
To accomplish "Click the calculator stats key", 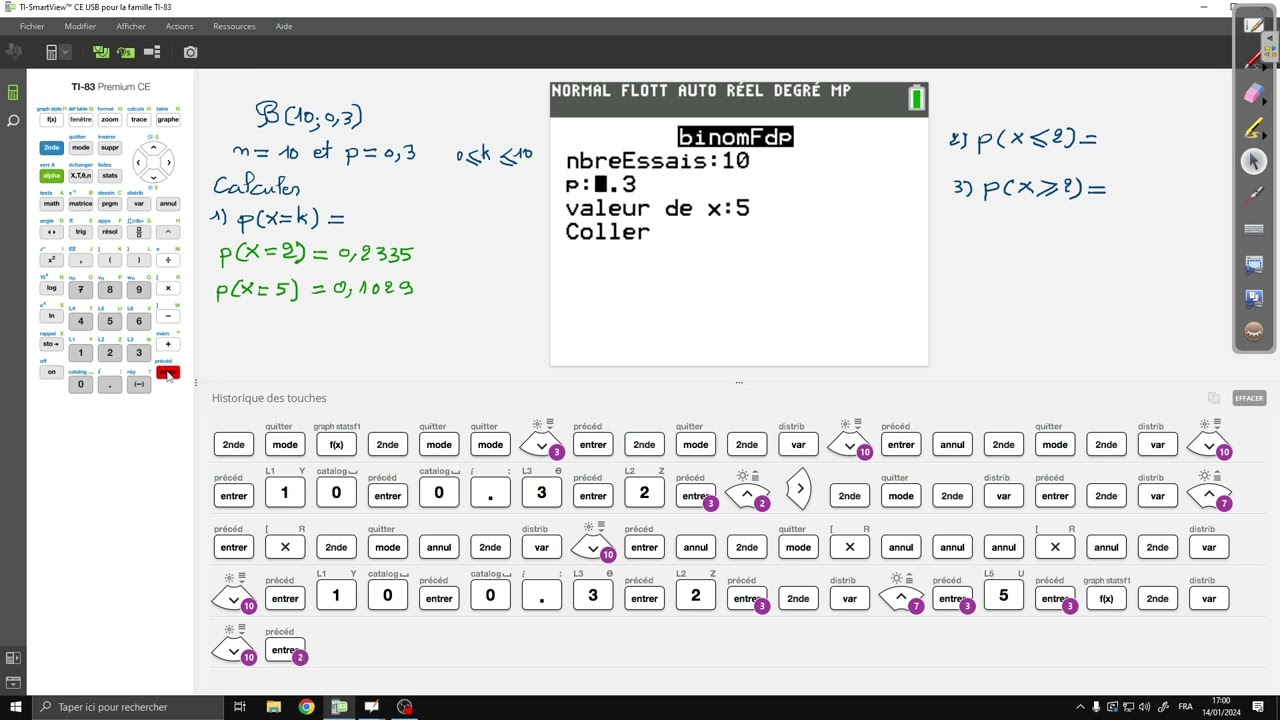I will (110, 176).
